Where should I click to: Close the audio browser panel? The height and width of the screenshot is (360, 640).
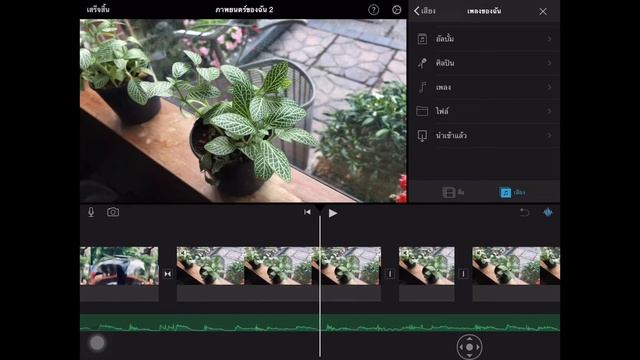[x=543, y=11]
